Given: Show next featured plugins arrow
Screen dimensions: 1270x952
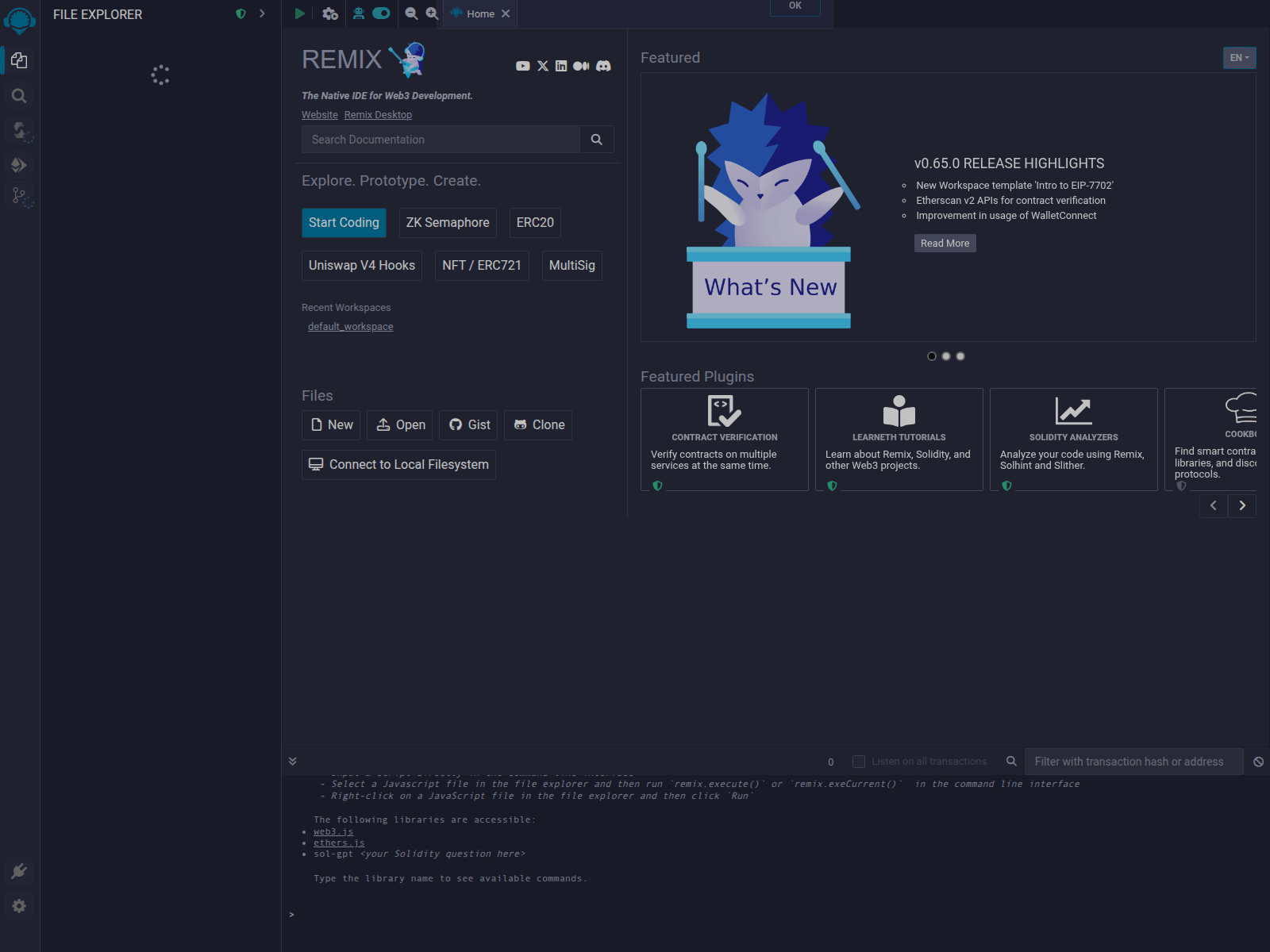Looking at the screenshot, I should [x=1242, y=506].
